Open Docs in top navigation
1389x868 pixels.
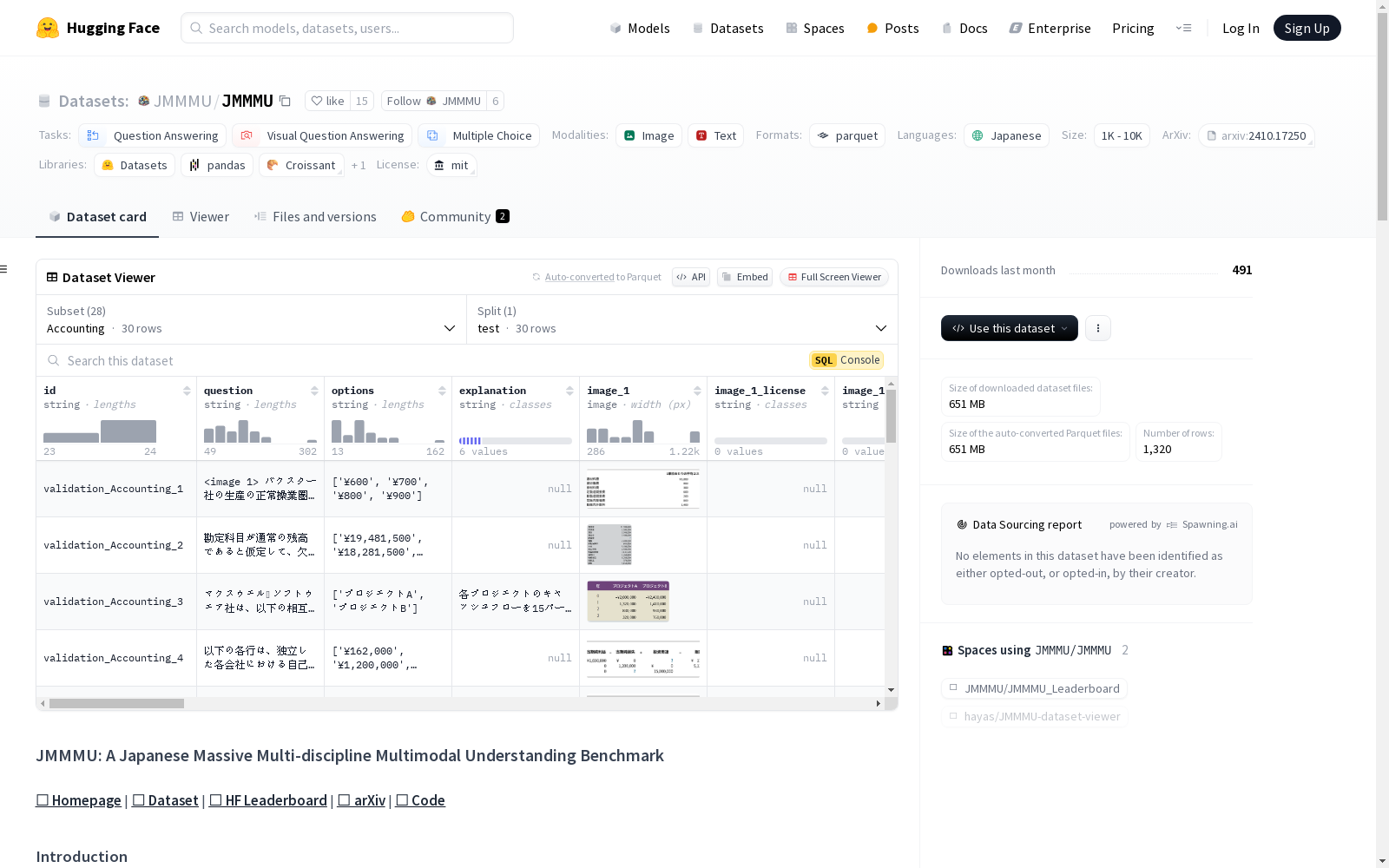tap(964, 28)
